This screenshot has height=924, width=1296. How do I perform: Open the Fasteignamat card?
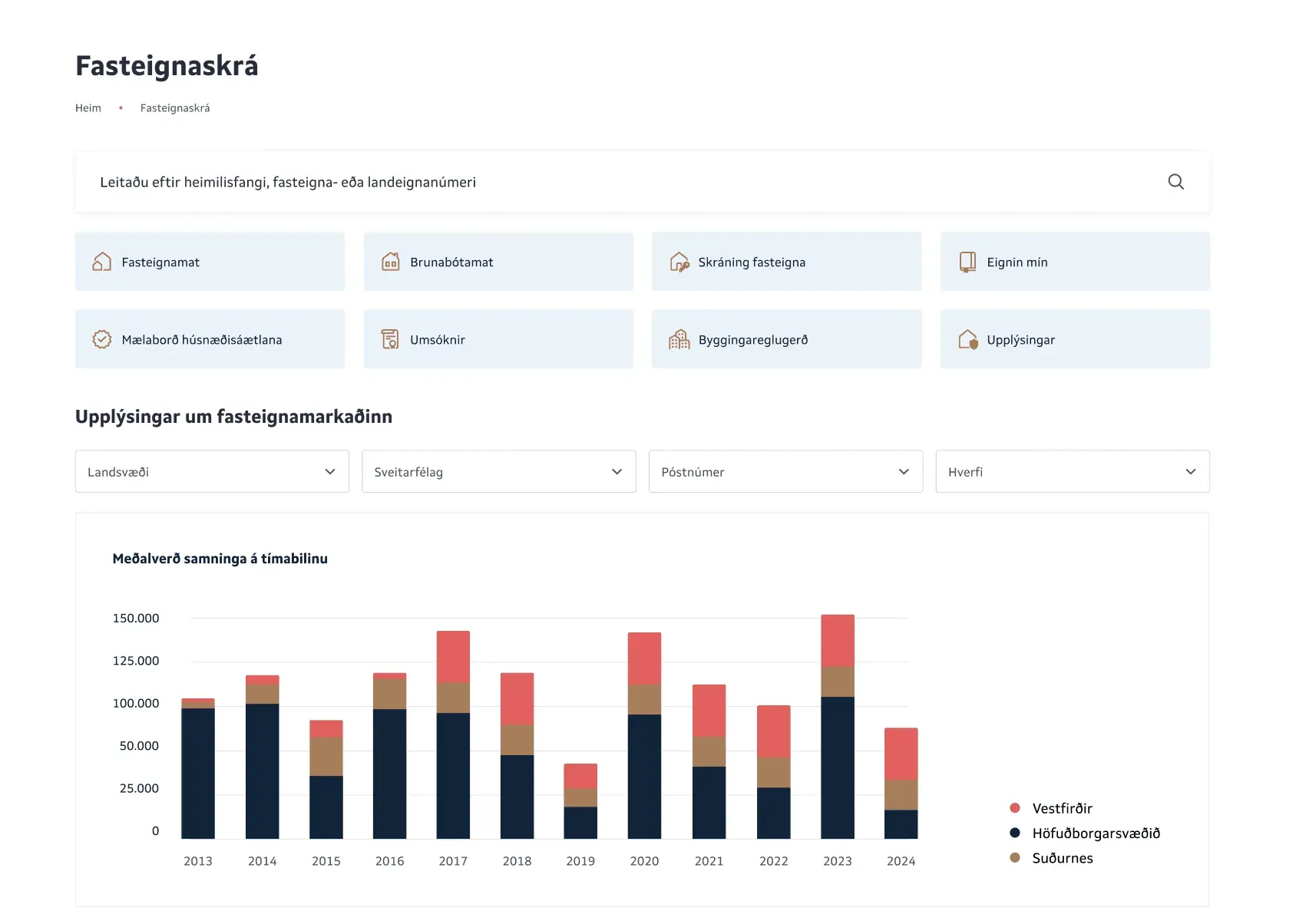click(x=210, y=262)
